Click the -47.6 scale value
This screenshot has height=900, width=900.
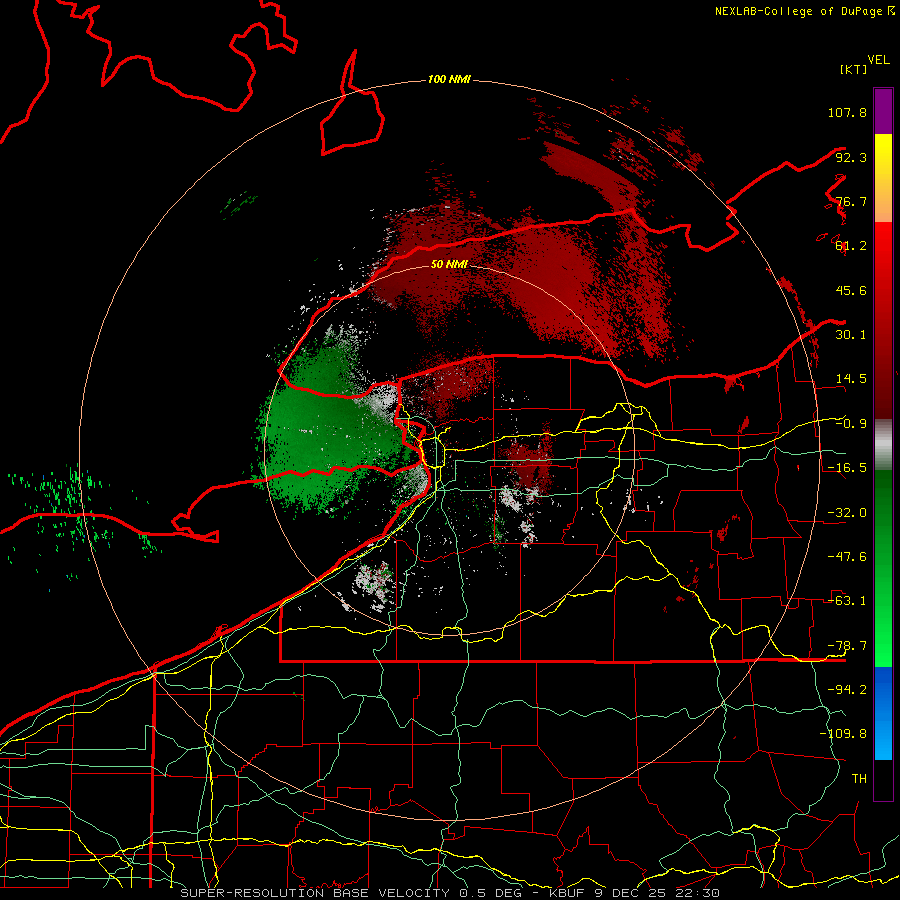pyautogui.click(x=847, y=557)
